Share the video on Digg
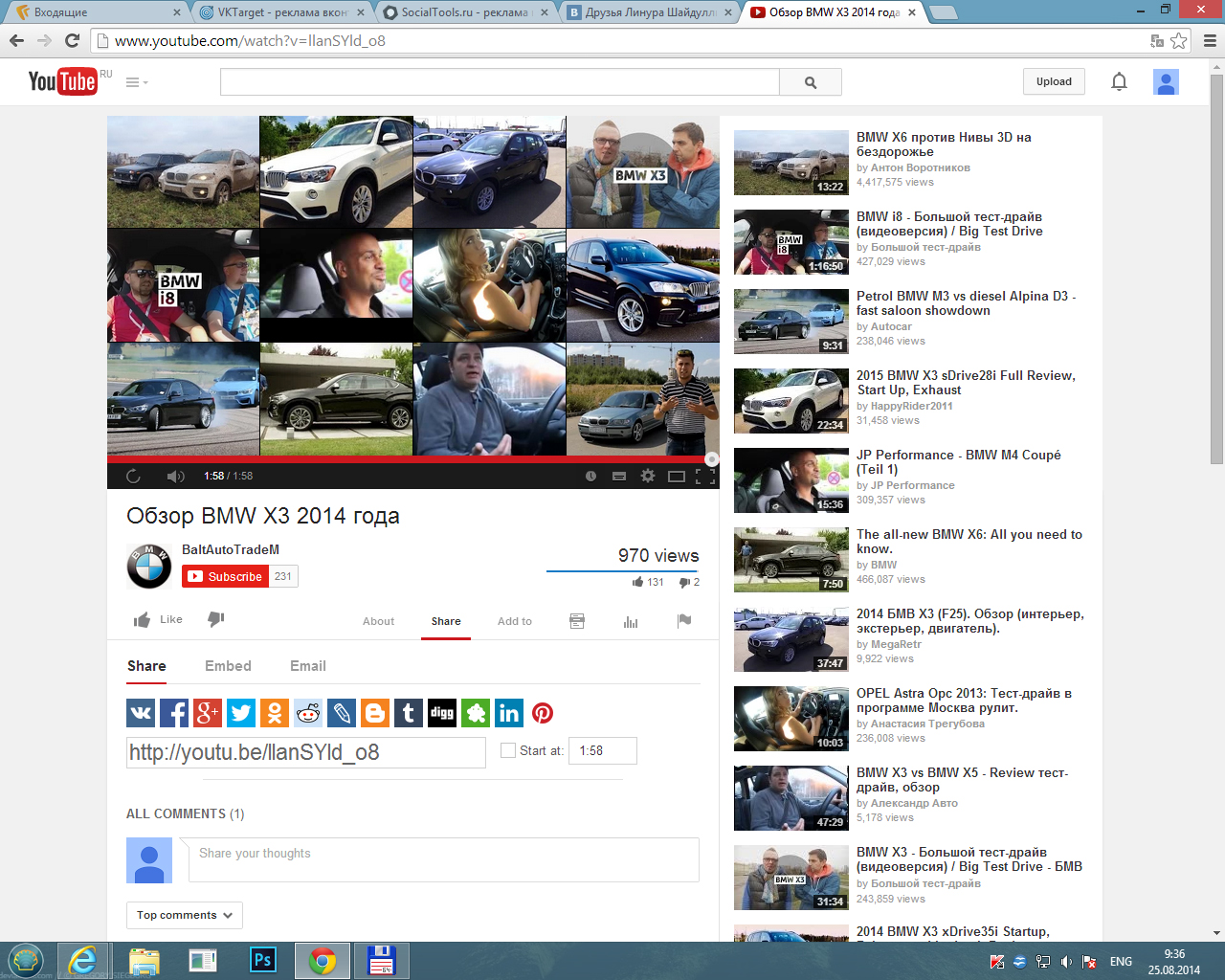Viewport: 1225px width, 980px height. pos(442,713)
